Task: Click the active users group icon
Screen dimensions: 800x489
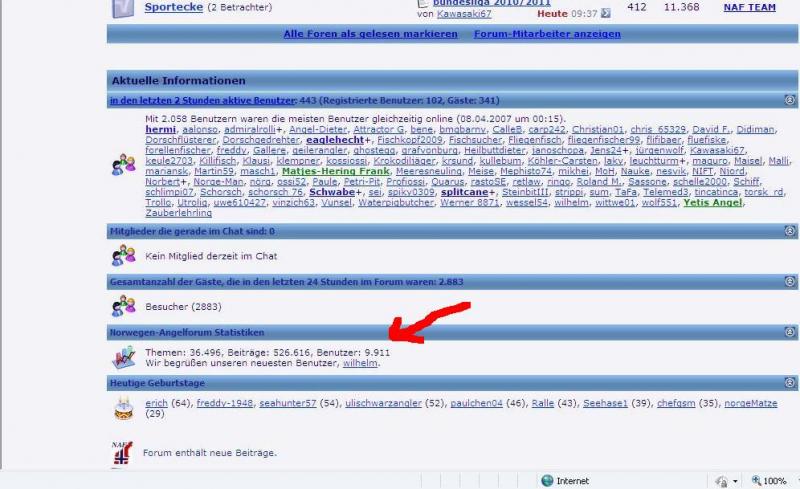Action: pyautogui.click(x=123, y=165)
